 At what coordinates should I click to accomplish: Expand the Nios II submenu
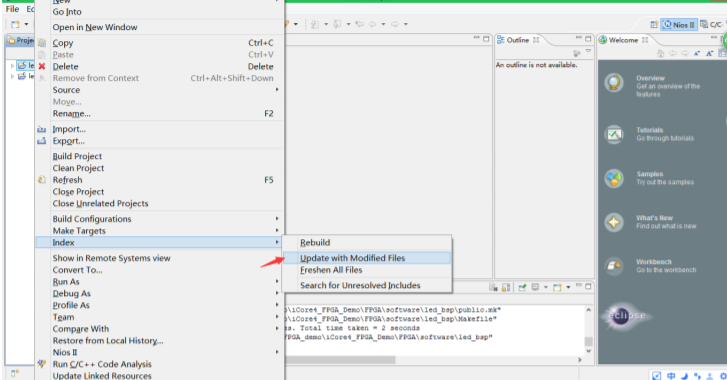[277, 352]
